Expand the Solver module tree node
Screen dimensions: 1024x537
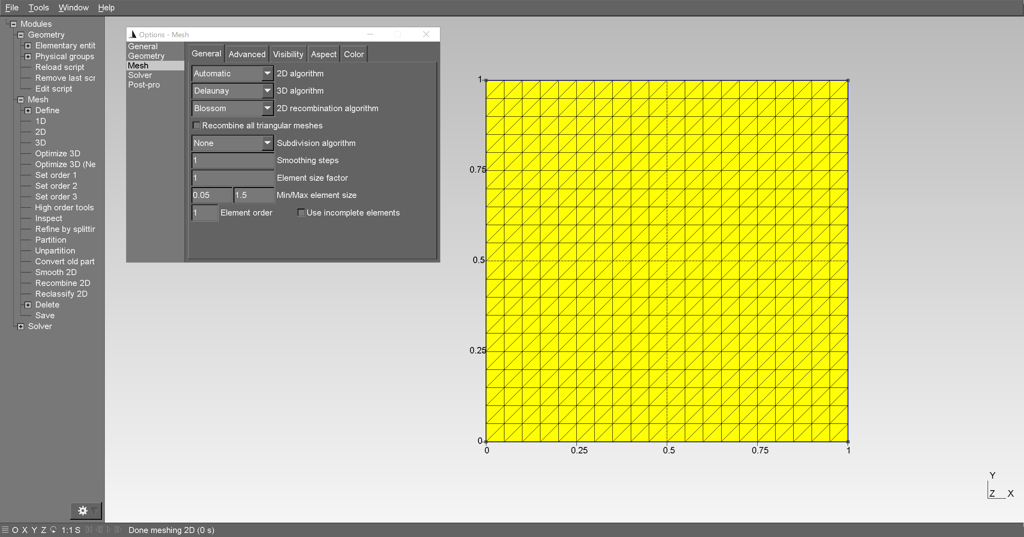20,326
